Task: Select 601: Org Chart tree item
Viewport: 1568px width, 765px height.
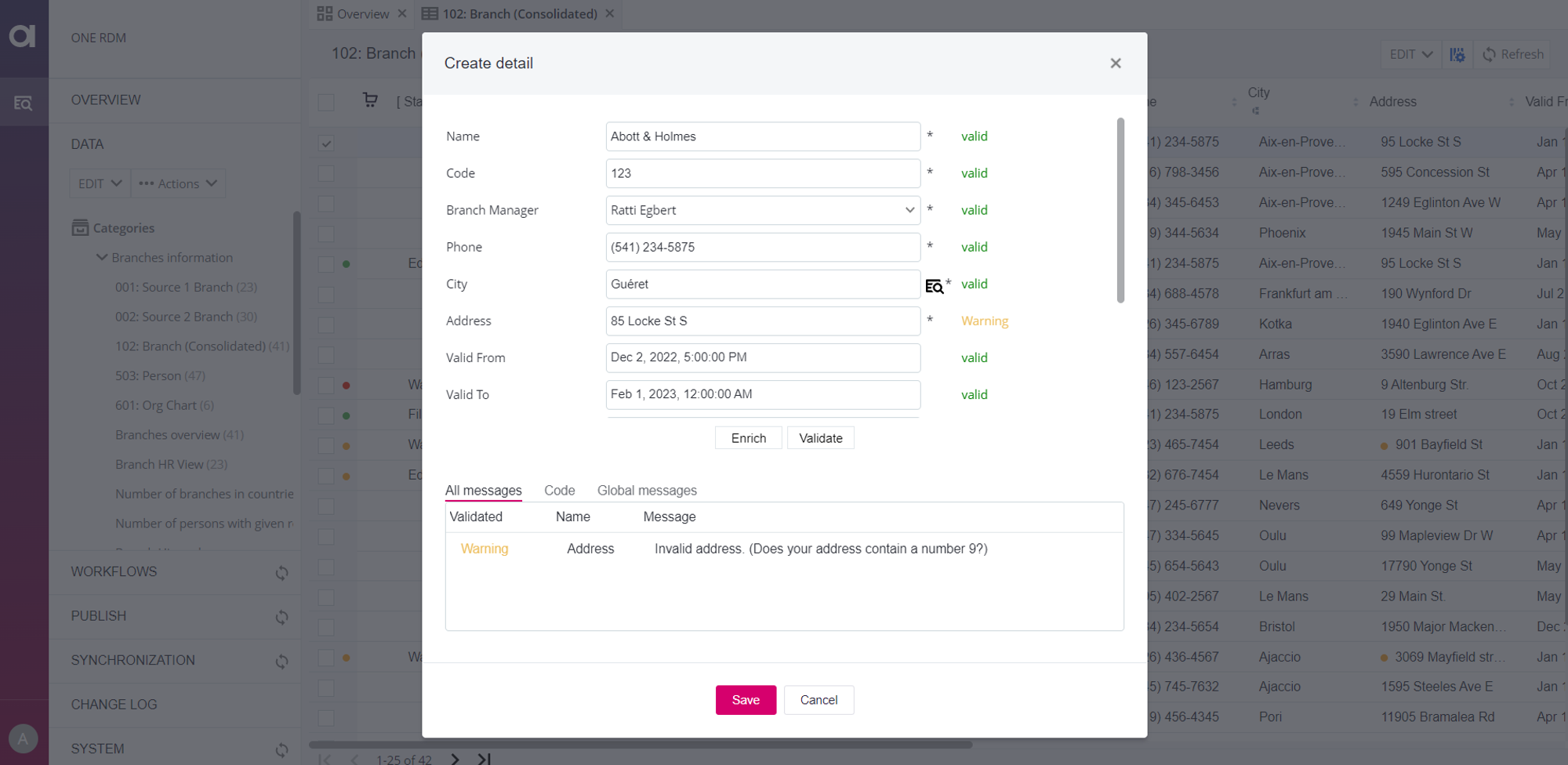Action: (x=164, y=405)
